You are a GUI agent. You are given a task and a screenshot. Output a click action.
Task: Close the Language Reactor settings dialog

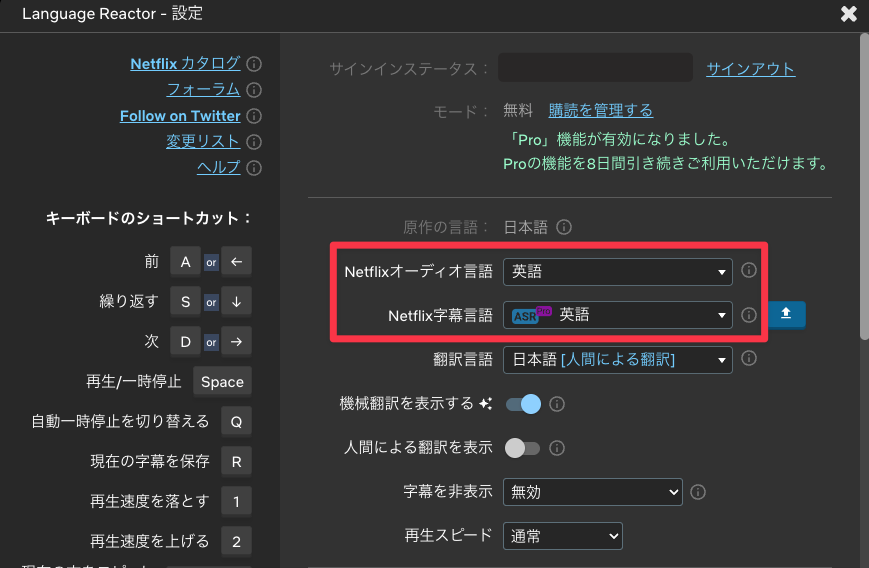click(848, 14)
